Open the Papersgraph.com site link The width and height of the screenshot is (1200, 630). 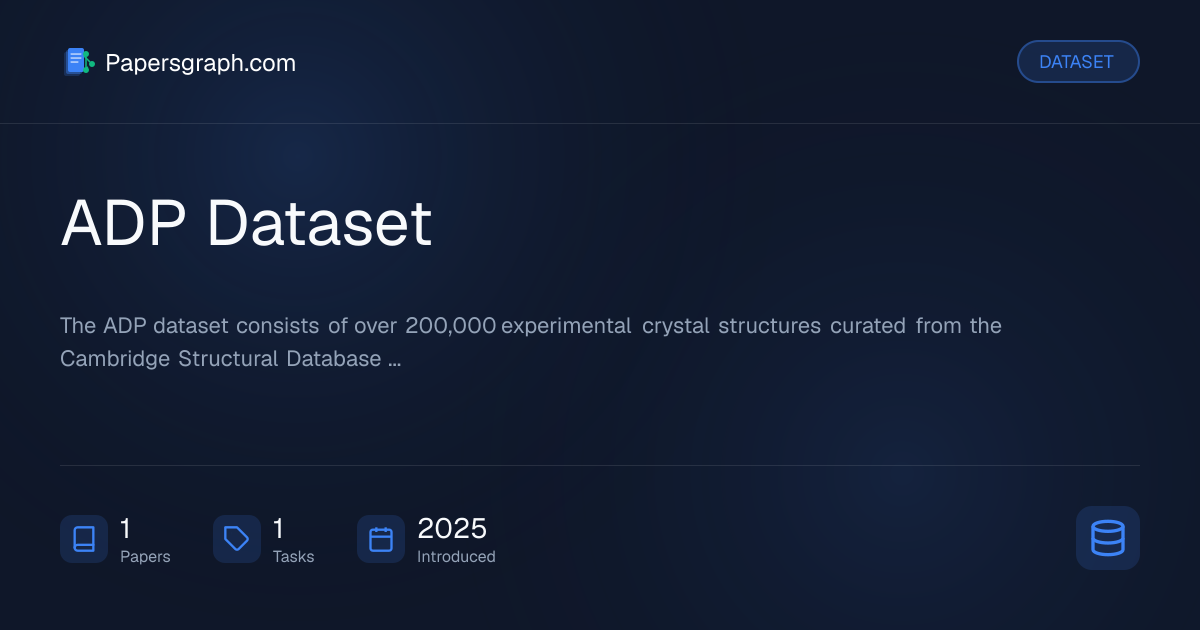pos(200,63)
